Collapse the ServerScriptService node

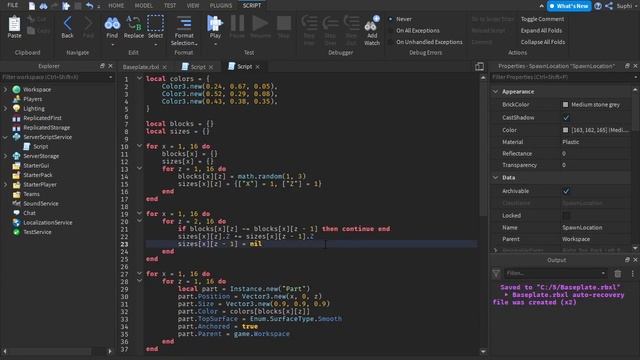[x=5, y=137]
